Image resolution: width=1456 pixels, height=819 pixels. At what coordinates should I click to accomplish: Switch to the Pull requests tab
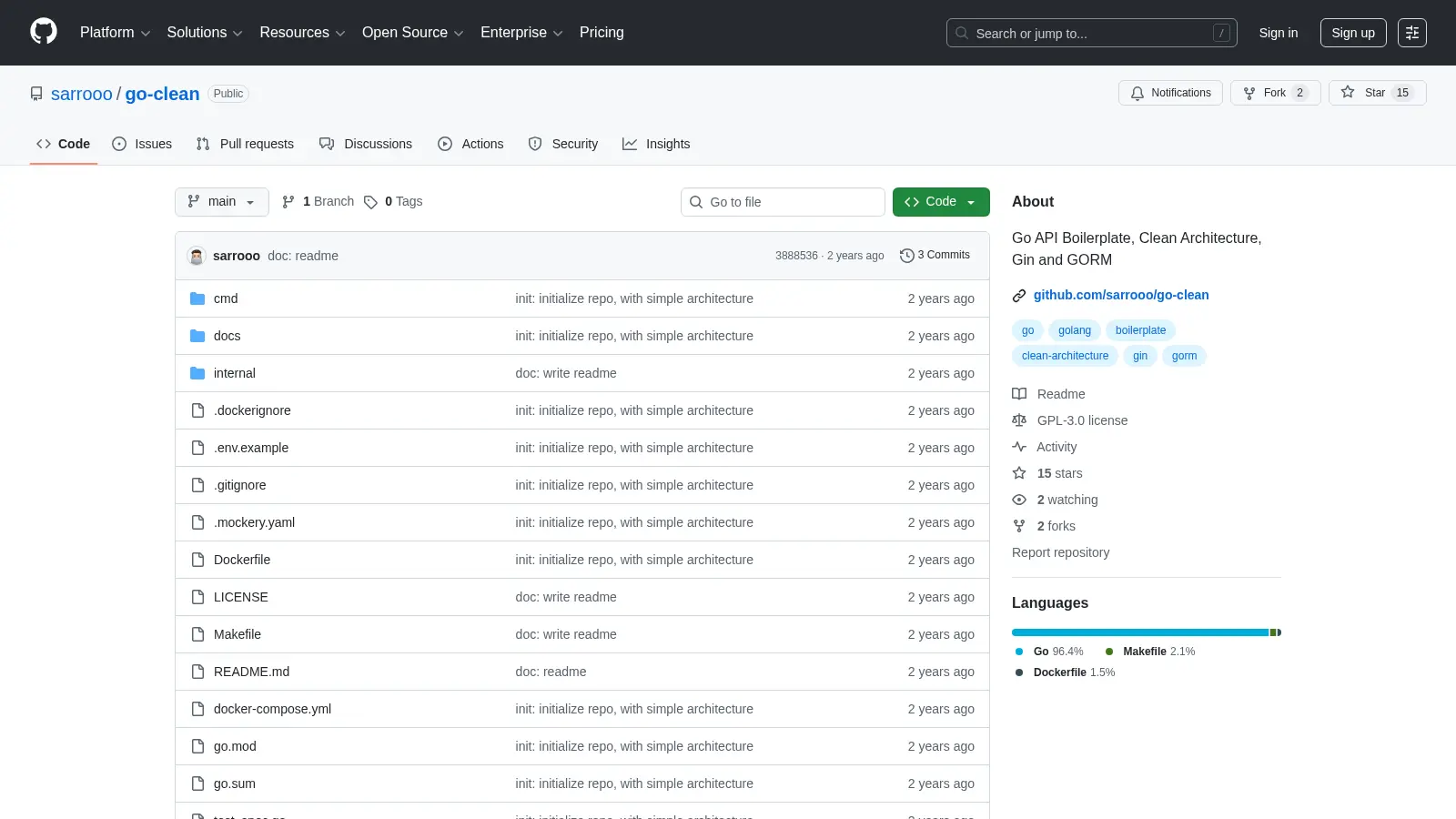click(245, 144)
